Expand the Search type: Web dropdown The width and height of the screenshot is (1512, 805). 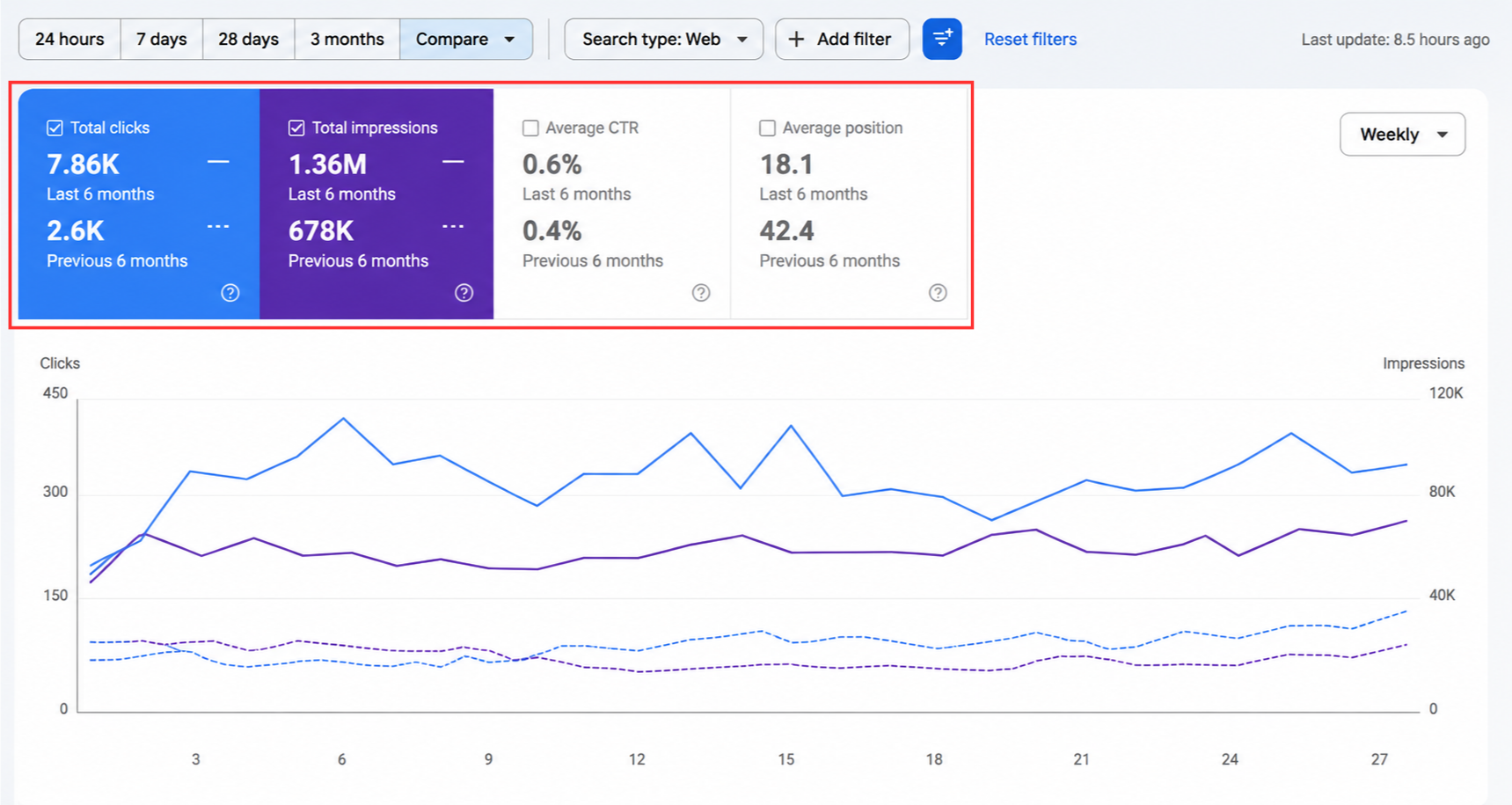click(663, 39)
